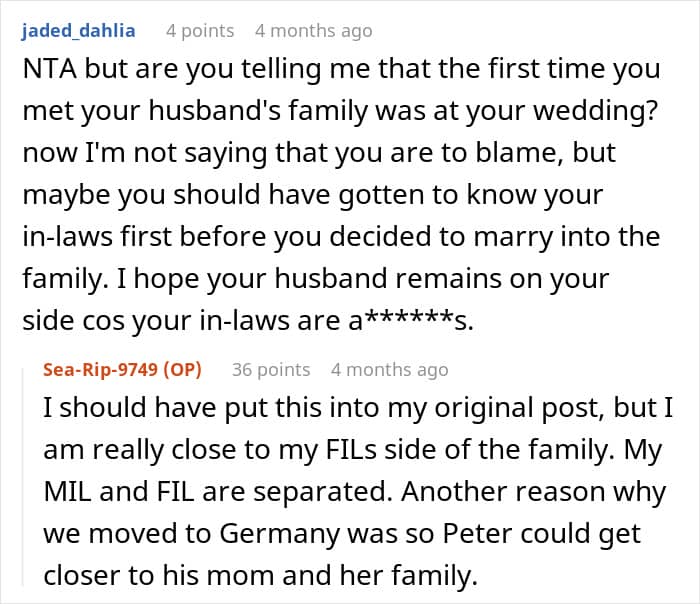Click the '4 points' score on top comment

(x=200, y=31)
